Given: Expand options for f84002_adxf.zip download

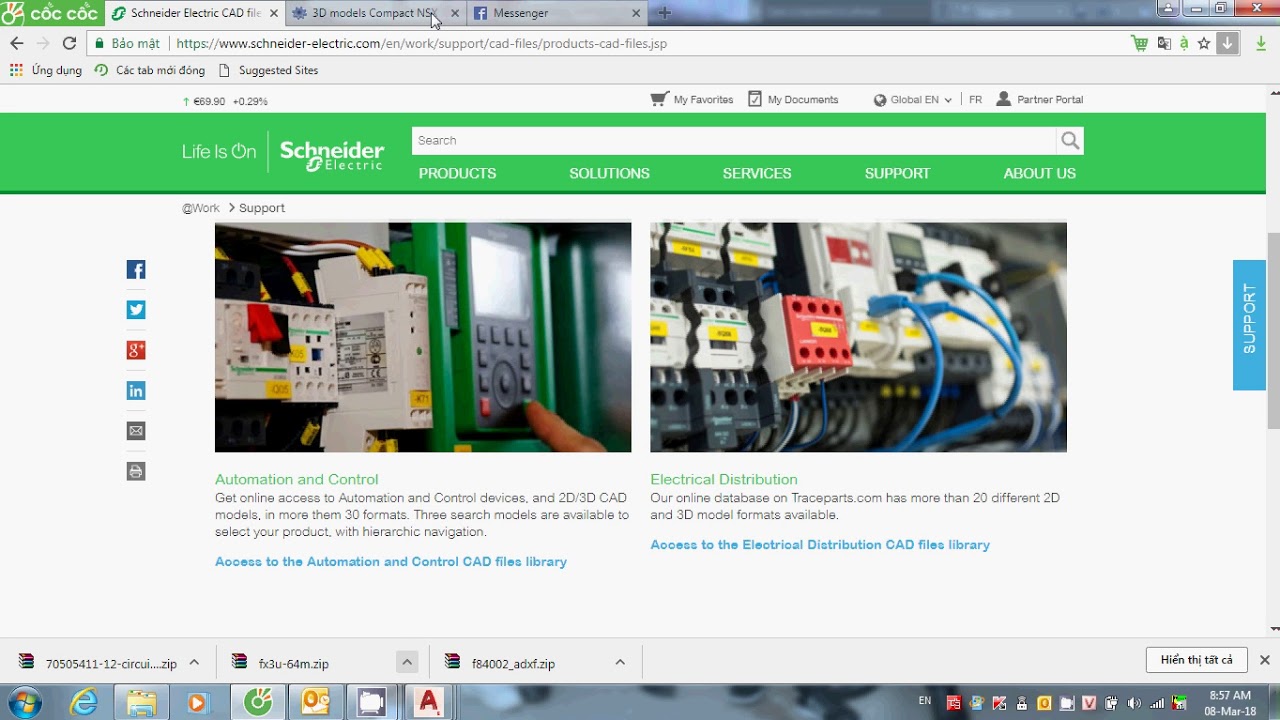Looking at the screenshot, I should pos(620,662).
